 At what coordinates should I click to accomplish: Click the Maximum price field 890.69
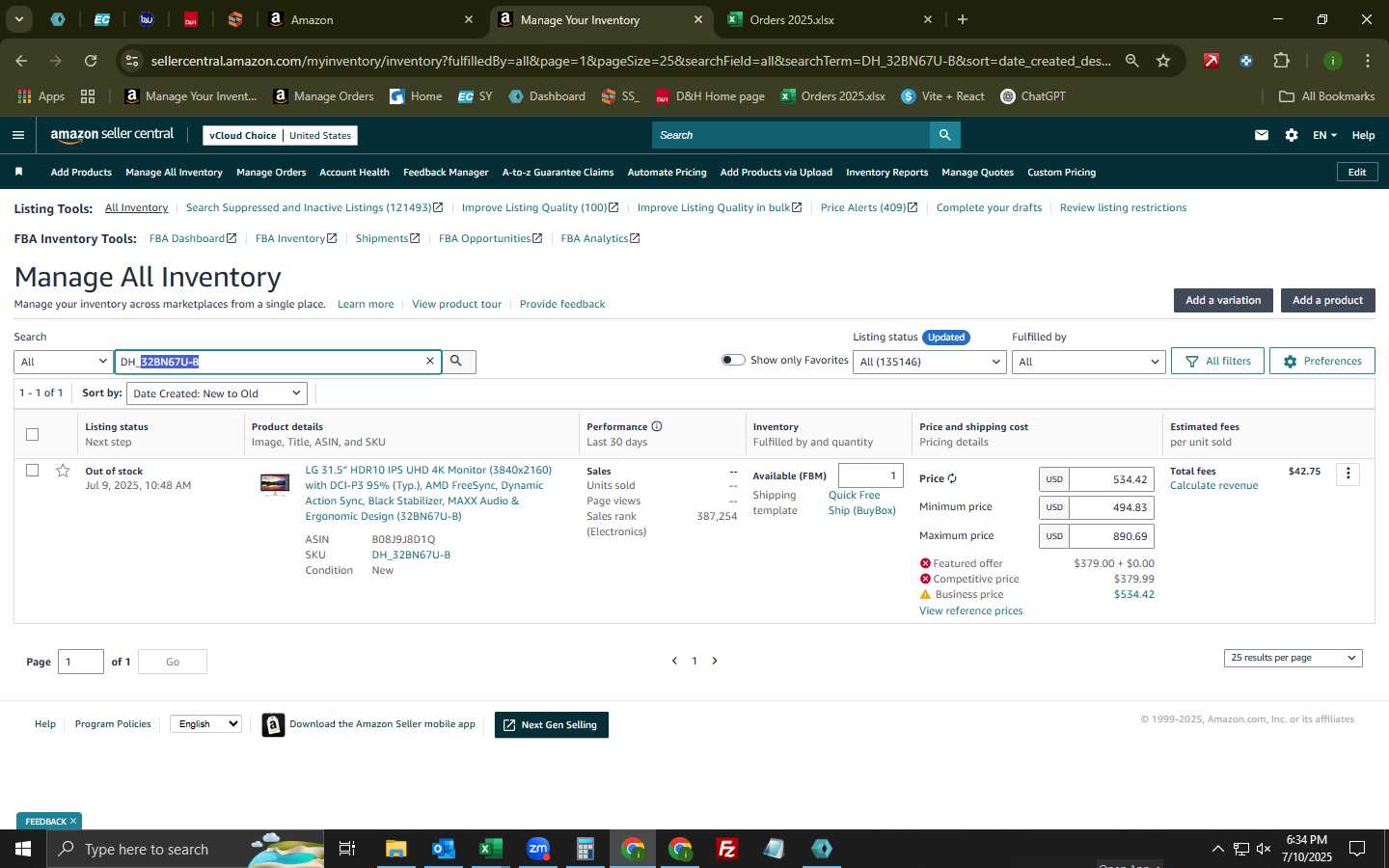(1111, 536)
